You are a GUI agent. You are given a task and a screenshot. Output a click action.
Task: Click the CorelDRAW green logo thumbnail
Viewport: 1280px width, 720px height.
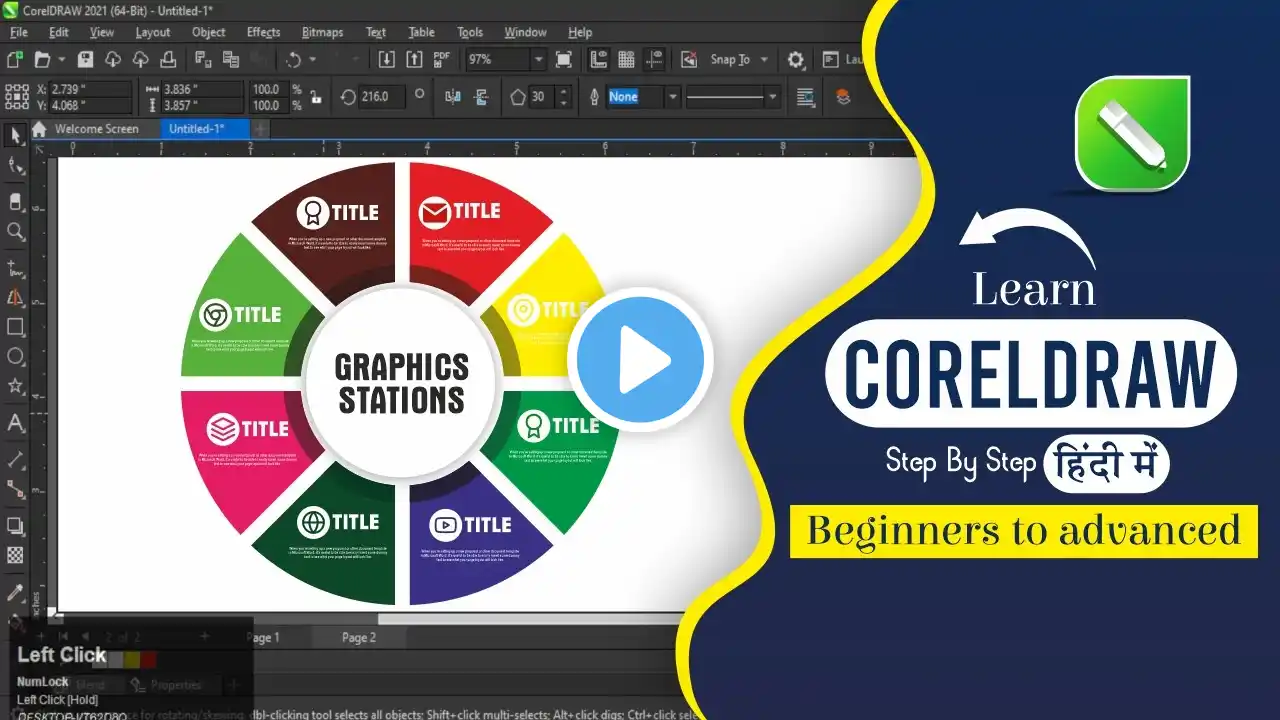(1133, 133)
